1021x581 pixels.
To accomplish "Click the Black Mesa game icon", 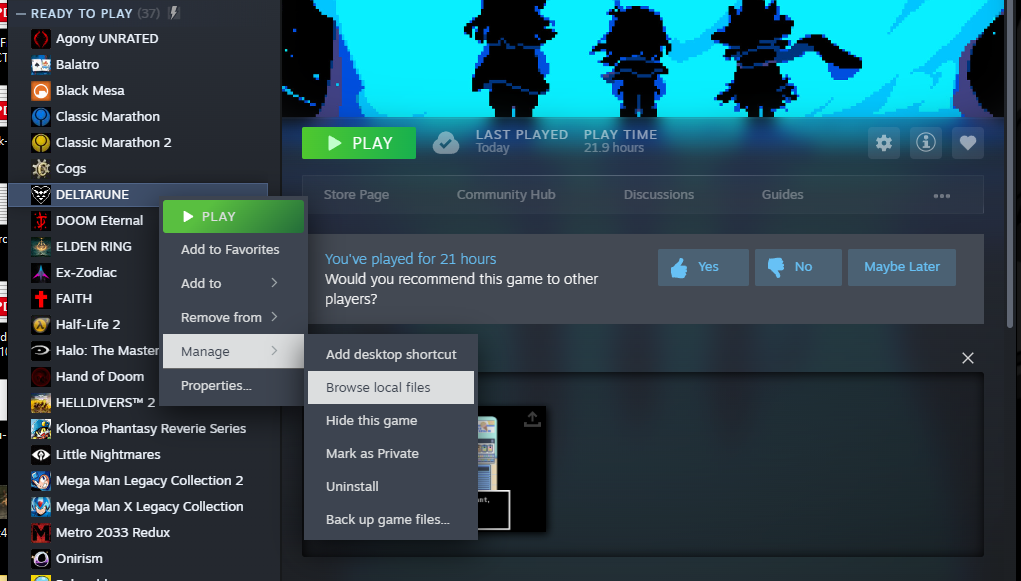I will coord(41,91).
